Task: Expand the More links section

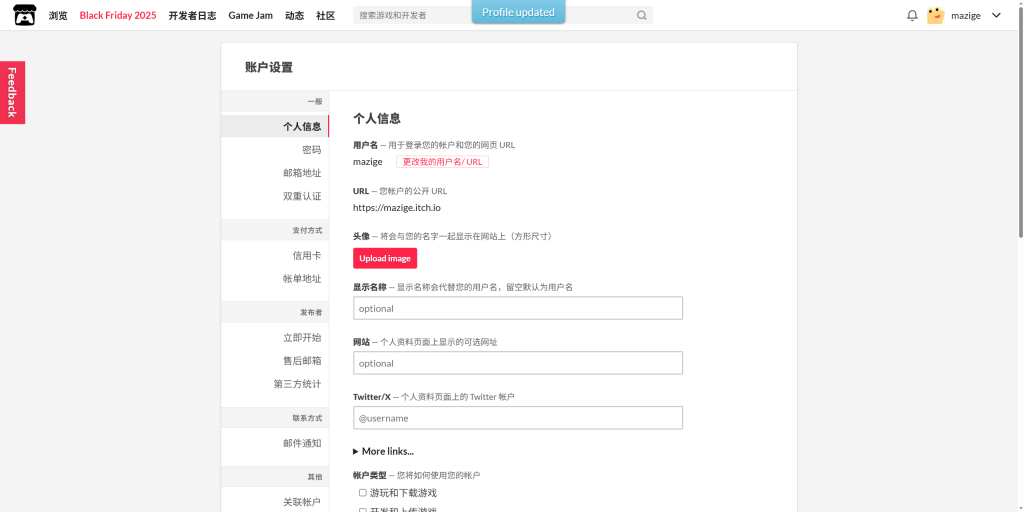Action: [x=383, y=451]
